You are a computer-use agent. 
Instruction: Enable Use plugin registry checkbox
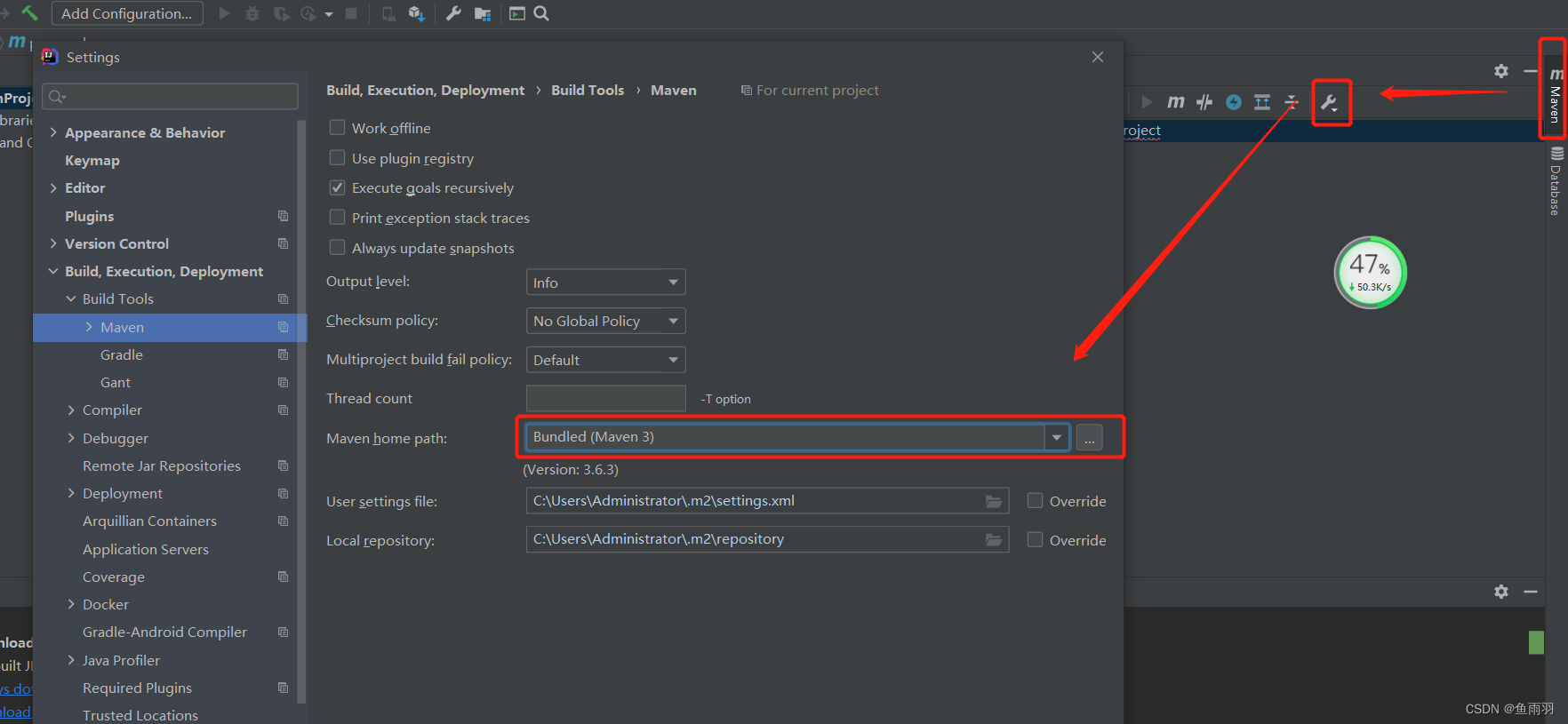coord(337,157)
